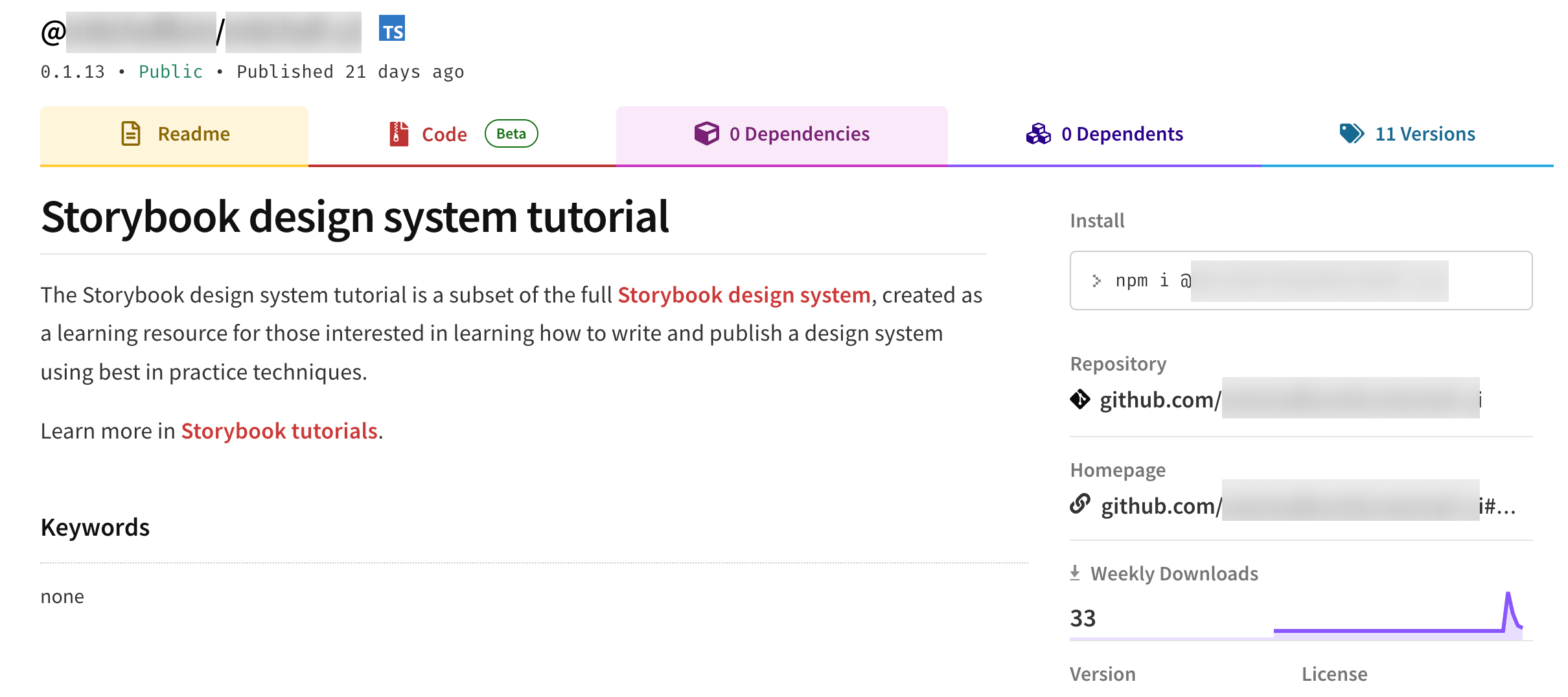Click the Beta badge on Code tab
Image resolution: width=1568 pixels, height=697 pixels.
tap(511, 133)
